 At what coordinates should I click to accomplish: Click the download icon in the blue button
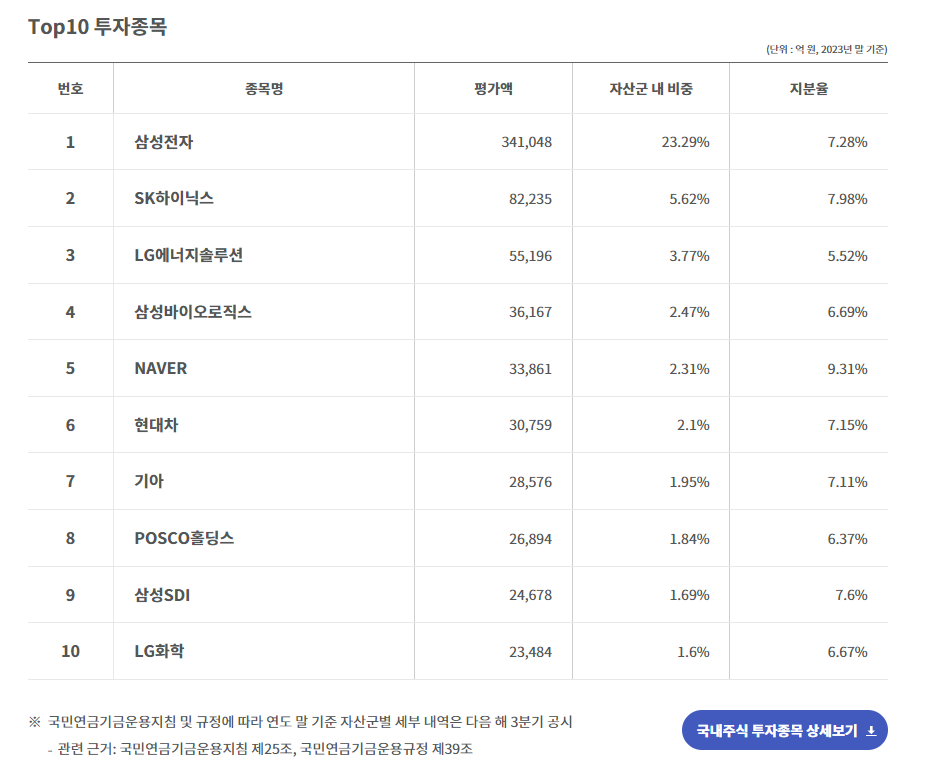click(868, 730)
